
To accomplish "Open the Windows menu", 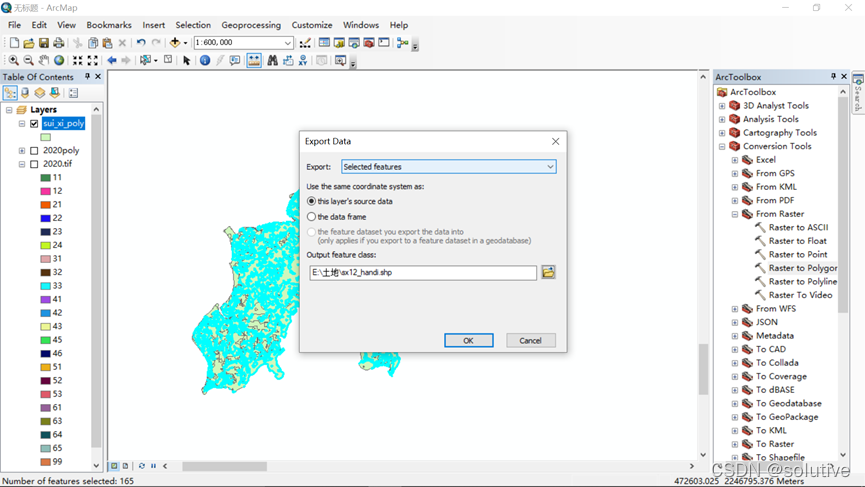I will click(361, 25).
